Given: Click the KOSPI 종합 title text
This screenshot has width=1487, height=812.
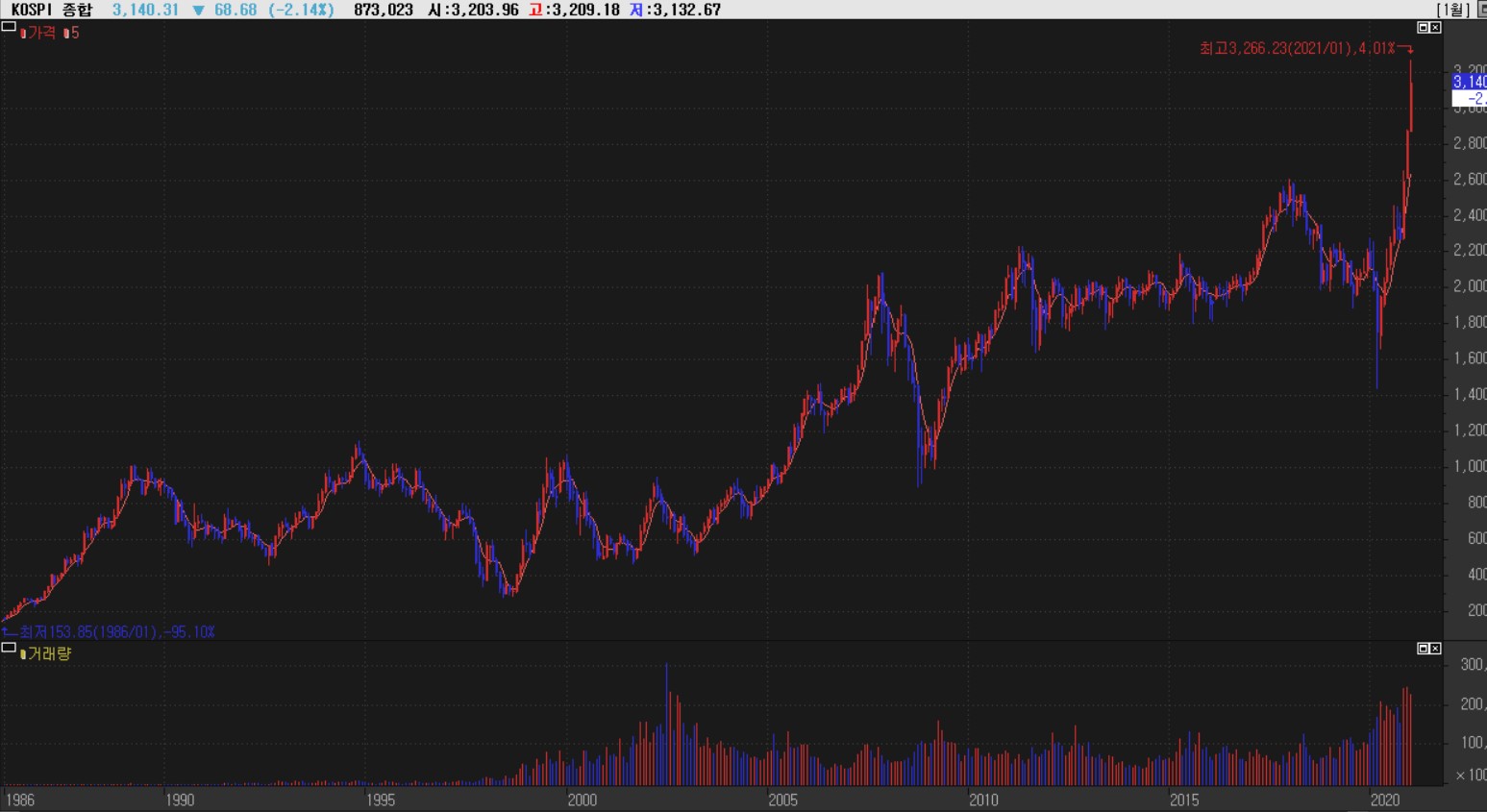Looking at the screenshot, I should (x=52, y=10).
